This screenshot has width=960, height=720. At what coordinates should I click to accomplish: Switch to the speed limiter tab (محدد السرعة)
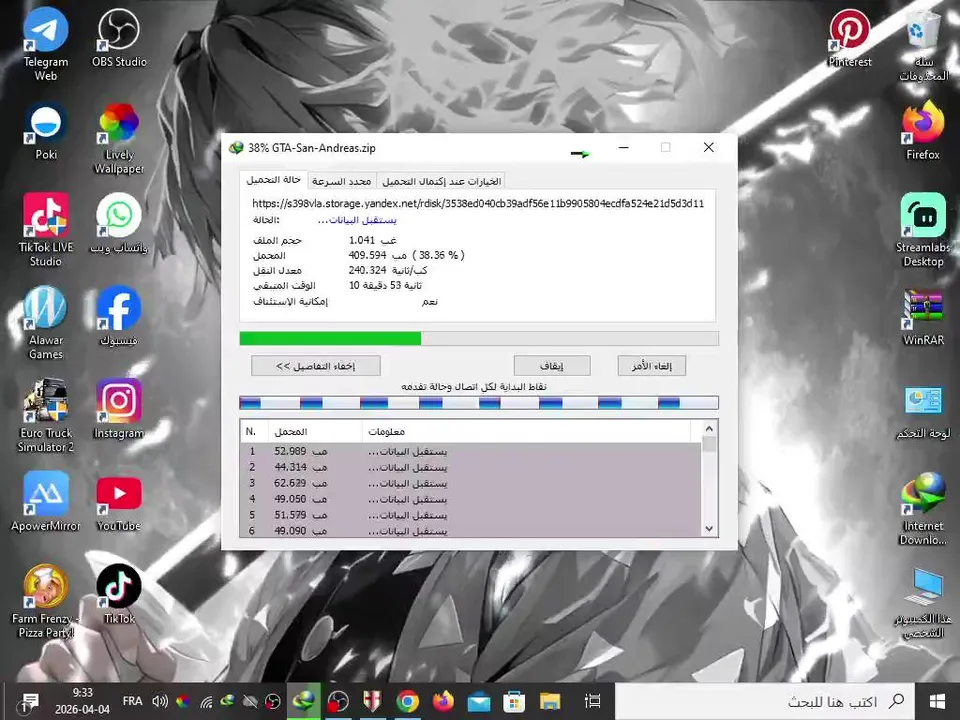pos(341,181)
